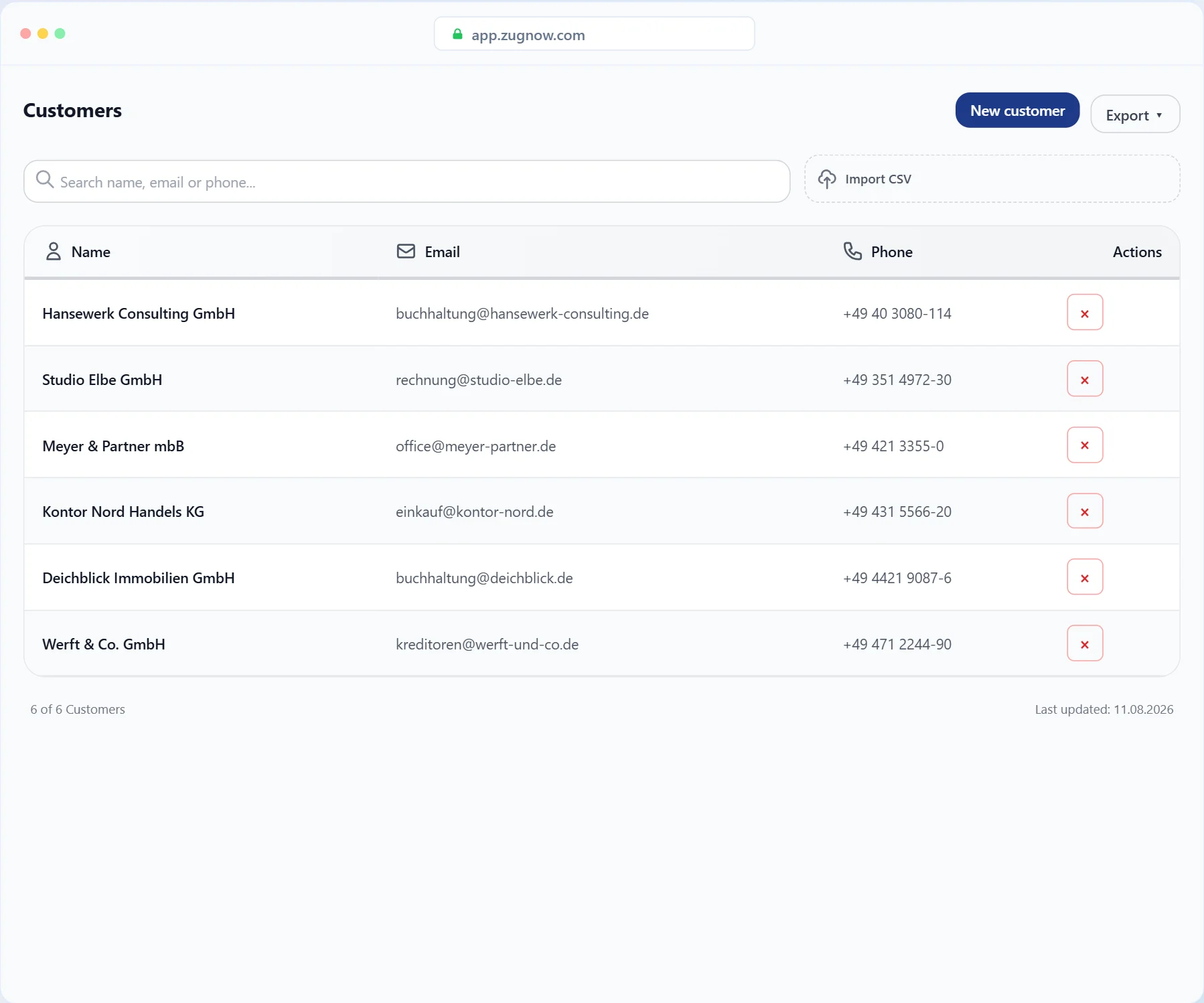
Task: Create a New customer
Action: point(1017,110)
